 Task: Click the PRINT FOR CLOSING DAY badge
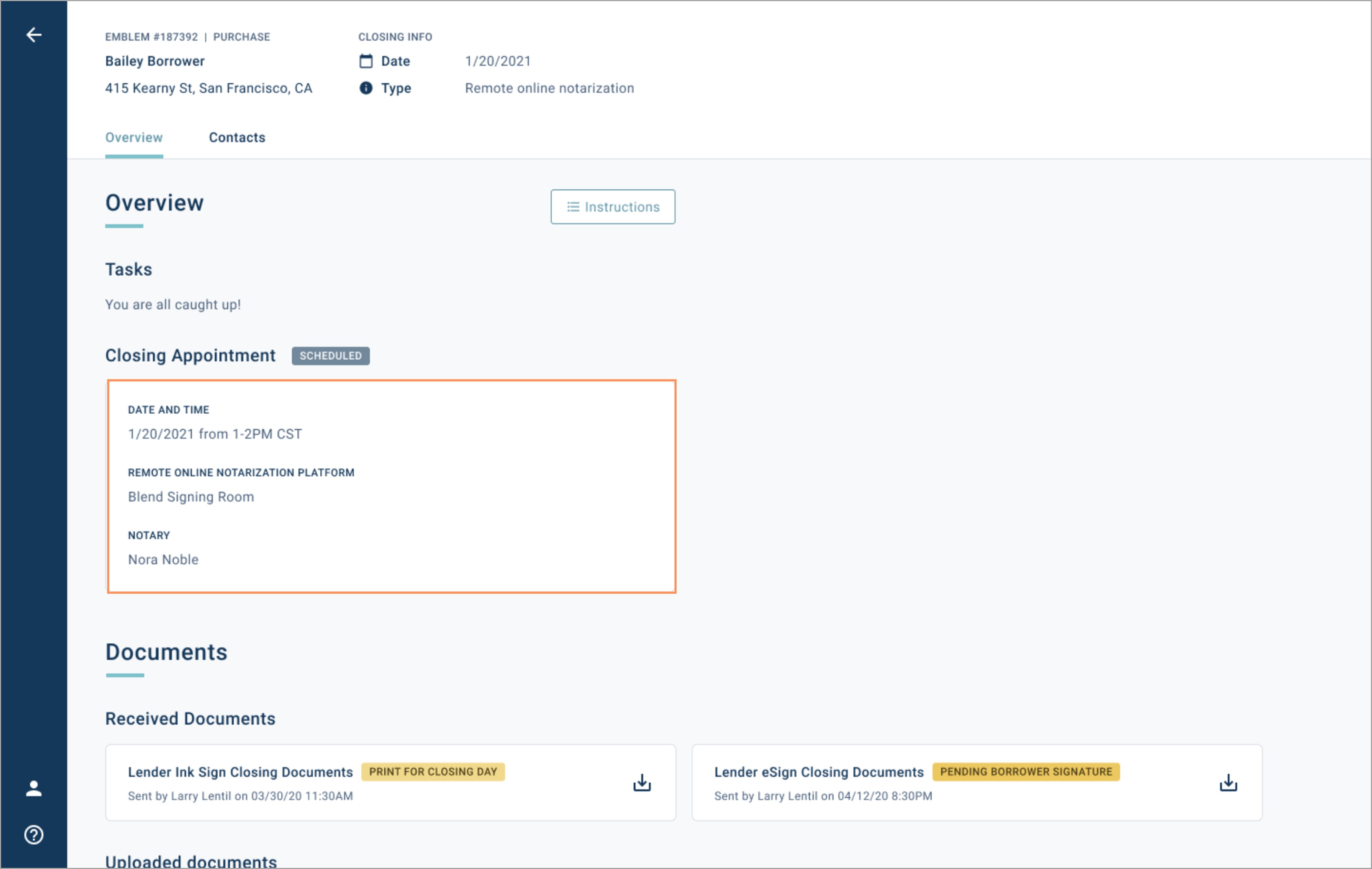(x=433, y=772)
